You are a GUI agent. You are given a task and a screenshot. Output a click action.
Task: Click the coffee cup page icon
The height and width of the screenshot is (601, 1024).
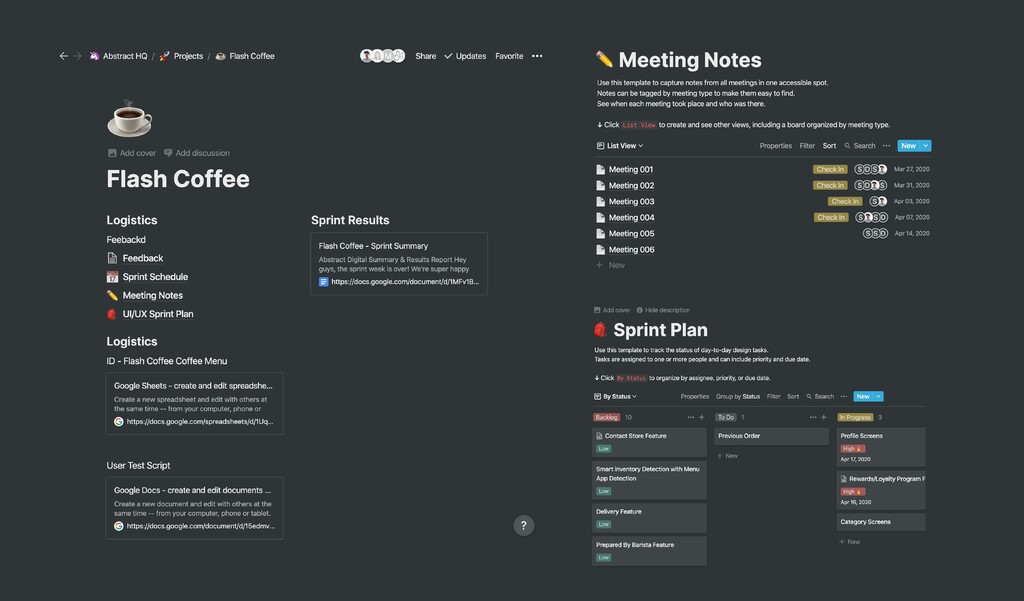129,119
